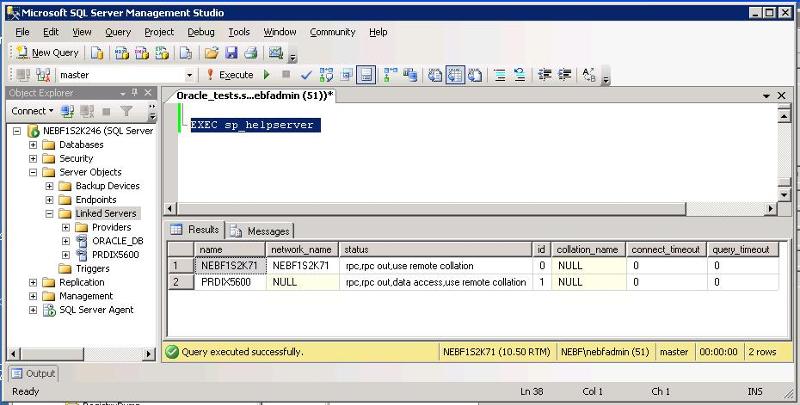Decrease indent of selected lines

pyautogui.click(x=545, y=75)
